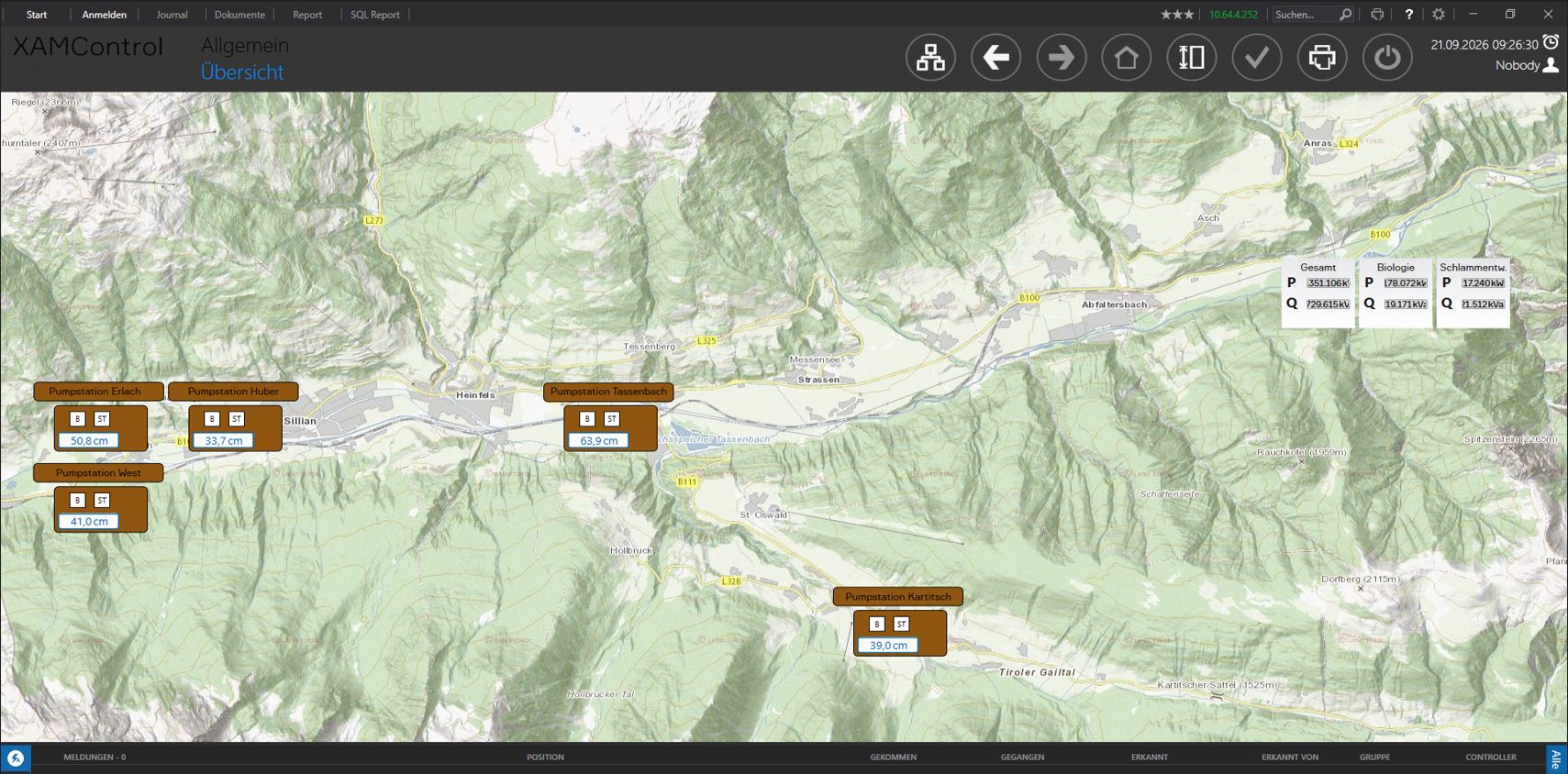1568x774 pixels.
Task: Open help with the question mark icon
Action: point(1409,15)
